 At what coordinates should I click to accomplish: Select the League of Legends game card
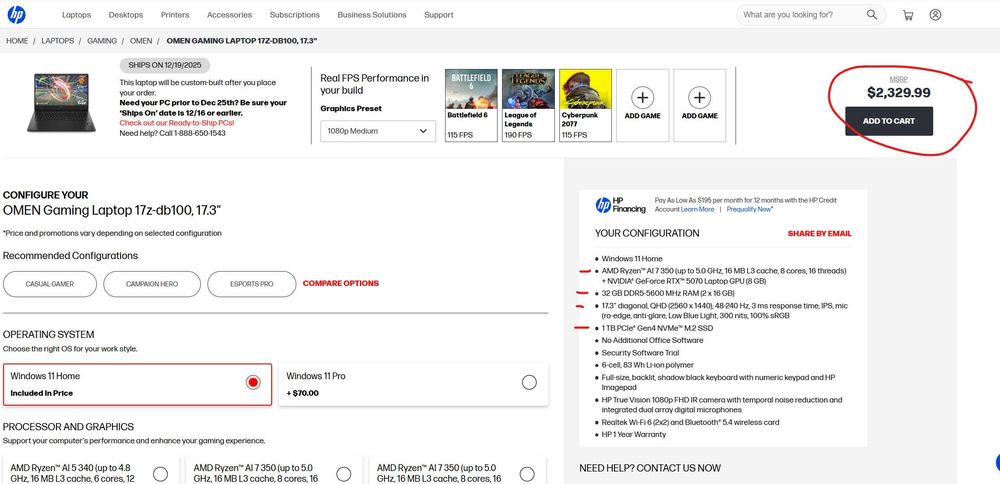528,105
